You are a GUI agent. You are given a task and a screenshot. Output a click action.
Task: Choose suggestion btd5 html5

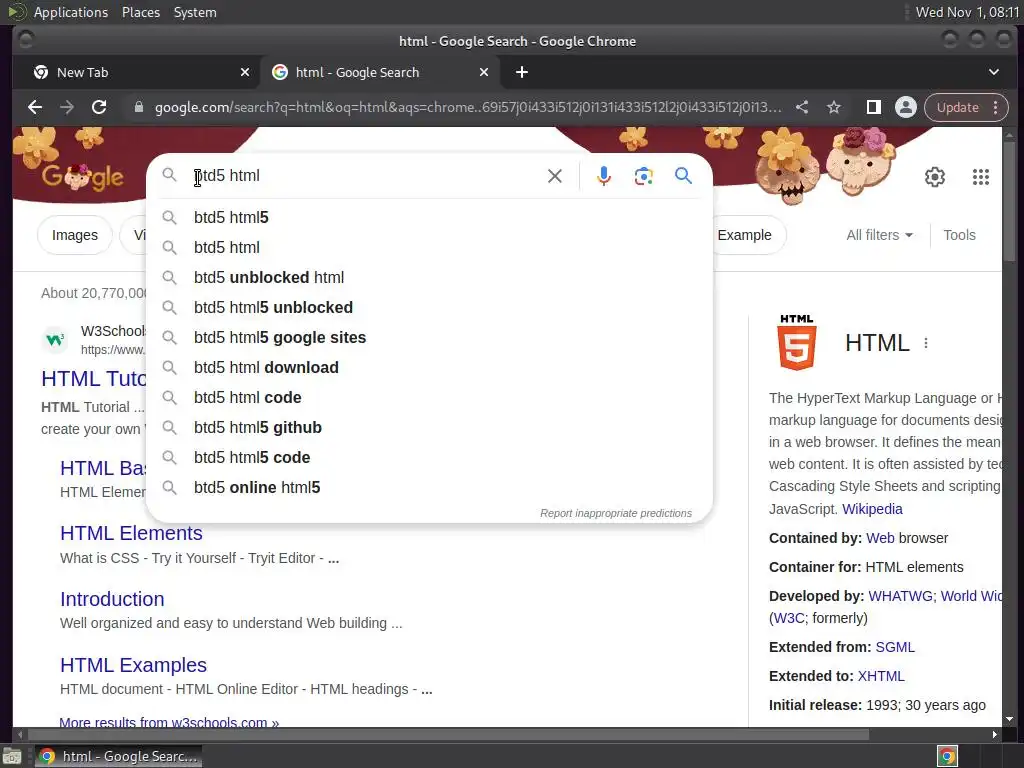429,217
